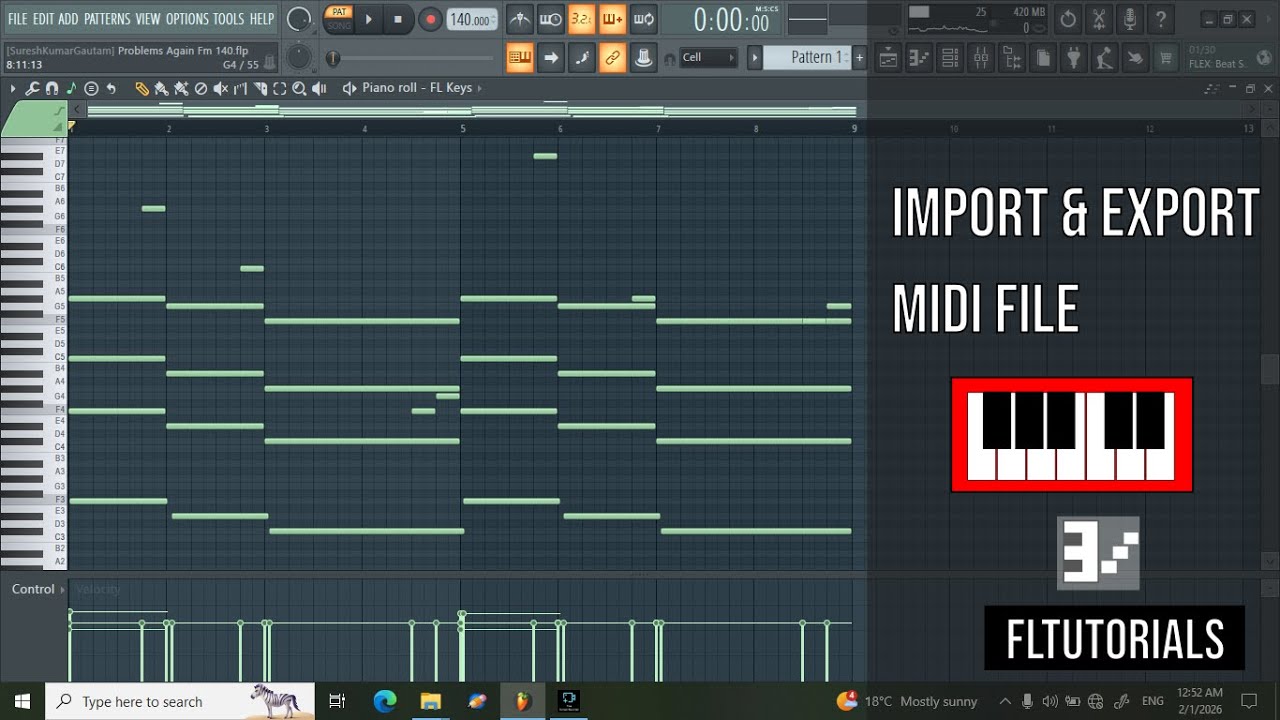
Task: Arm the record button
Action: click(x=430, y=19)
